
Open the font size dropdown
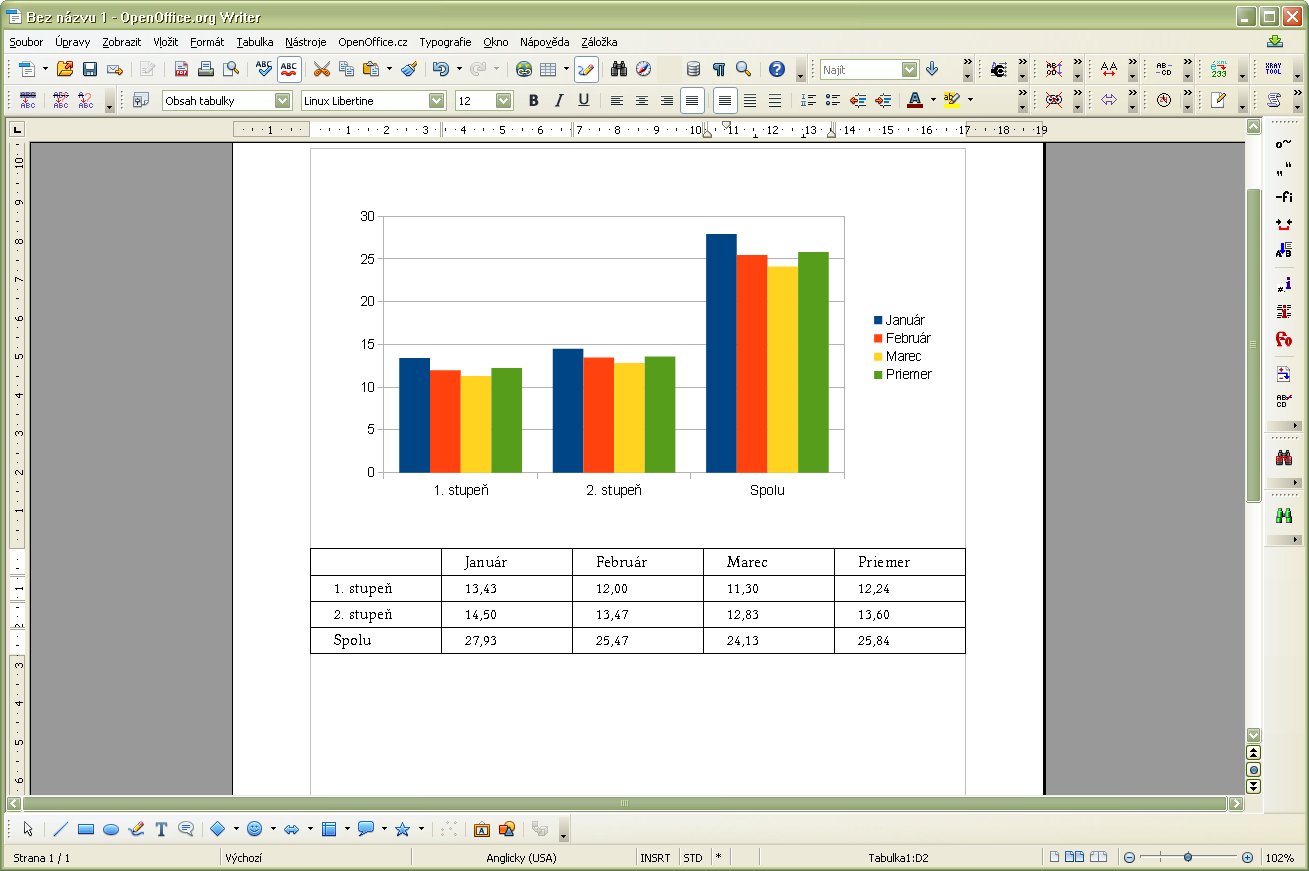click(x=504, y=100)
